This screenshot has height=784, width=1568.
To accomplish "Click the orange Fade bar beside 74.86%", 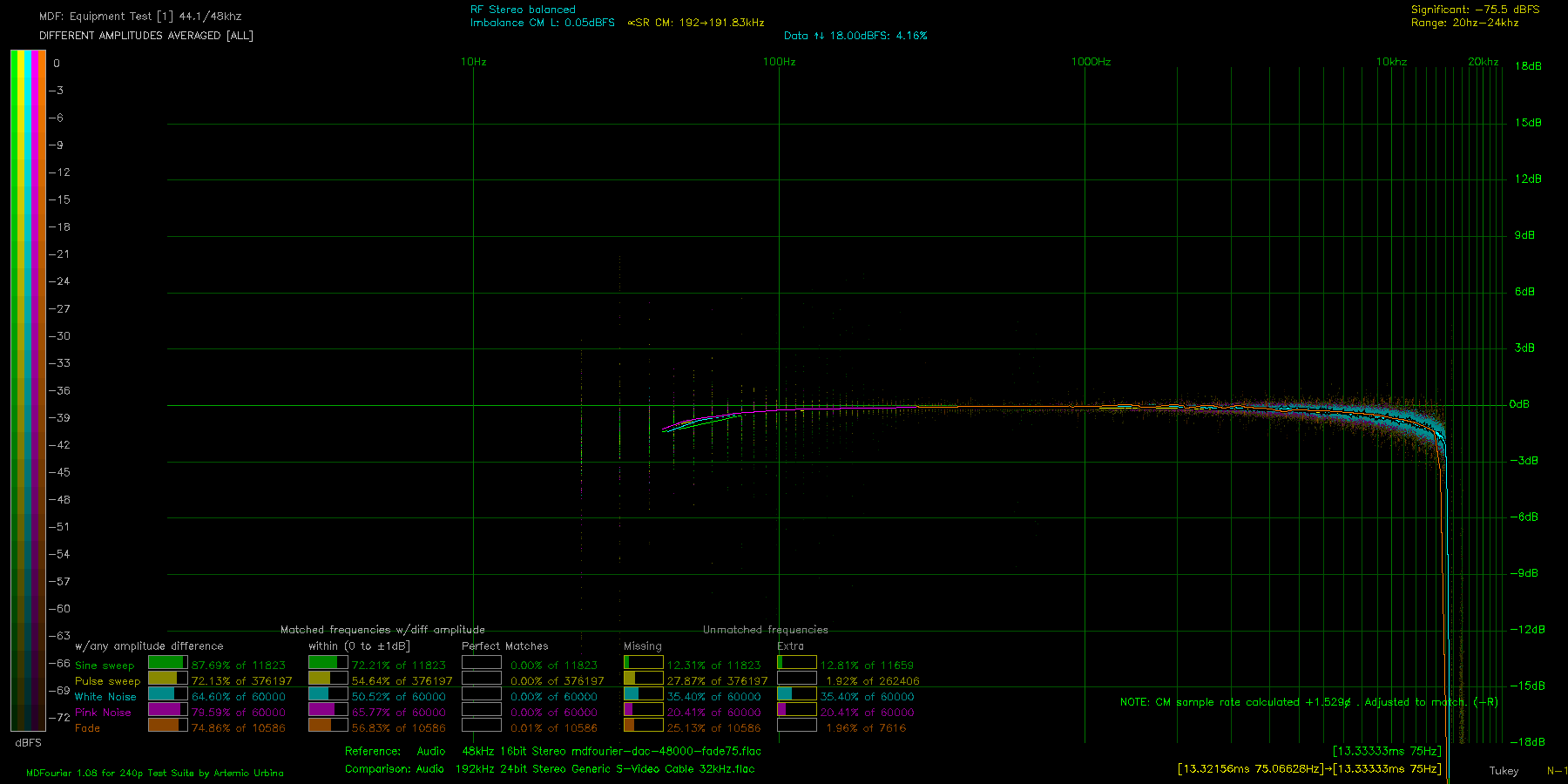I will (x=167, y=726).
